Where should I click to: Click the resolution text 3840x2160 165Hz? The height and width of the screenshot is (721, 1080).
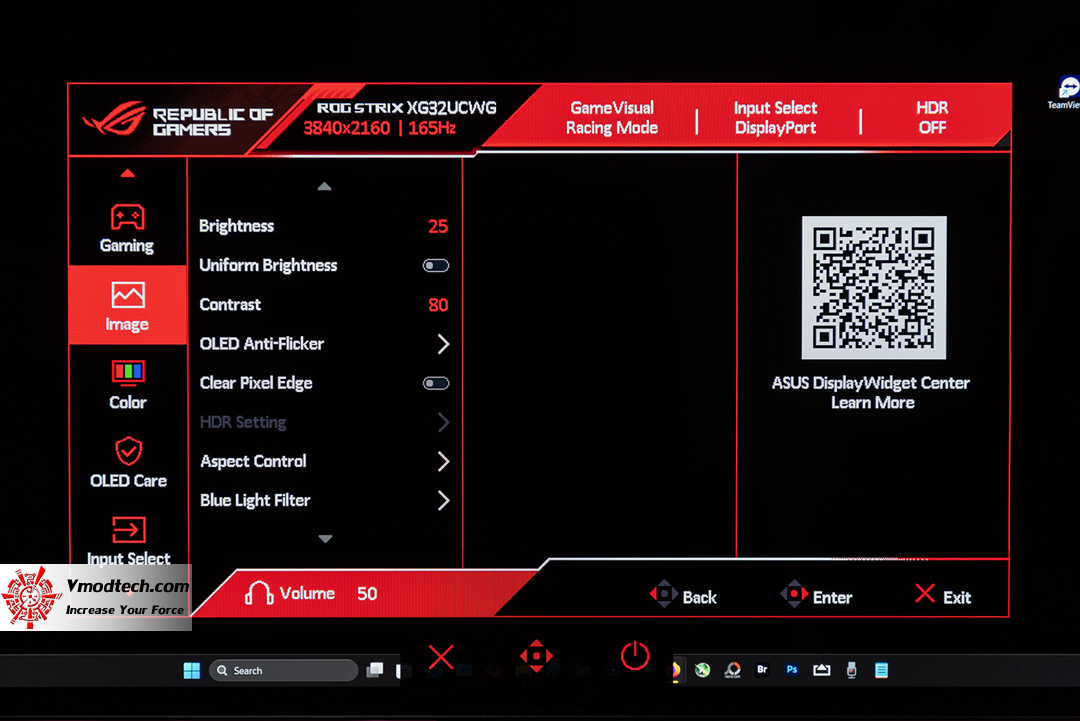coord(380,128)
